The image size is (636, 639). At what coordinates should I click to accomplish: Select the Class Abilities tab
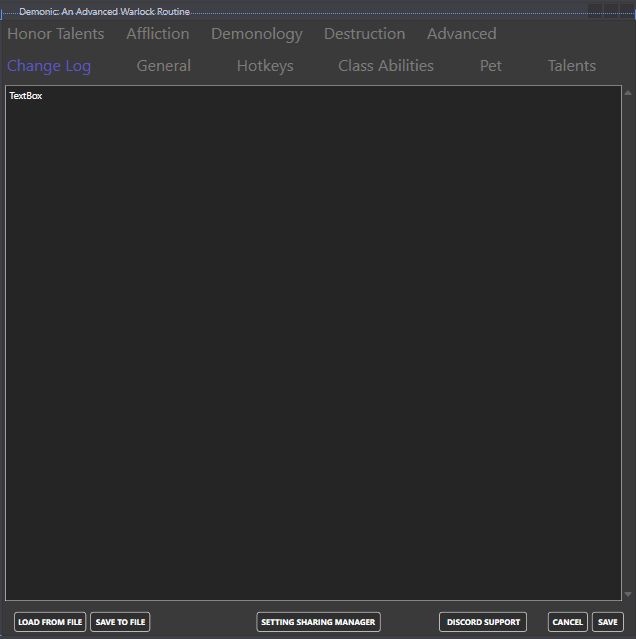(x=386, y=66)
